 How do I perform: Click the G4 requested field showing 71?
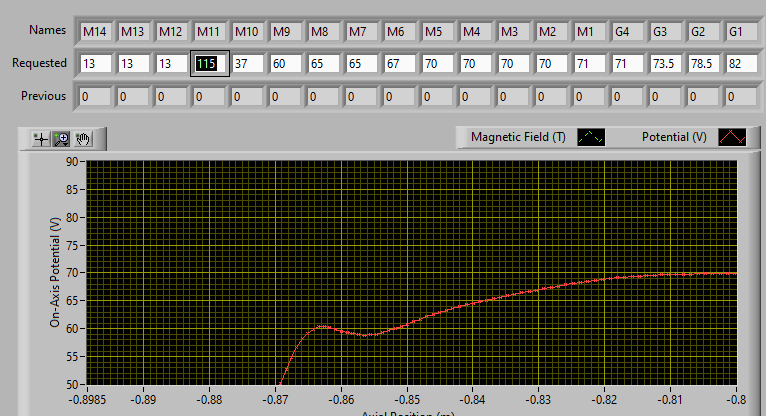tap(628, 64)
